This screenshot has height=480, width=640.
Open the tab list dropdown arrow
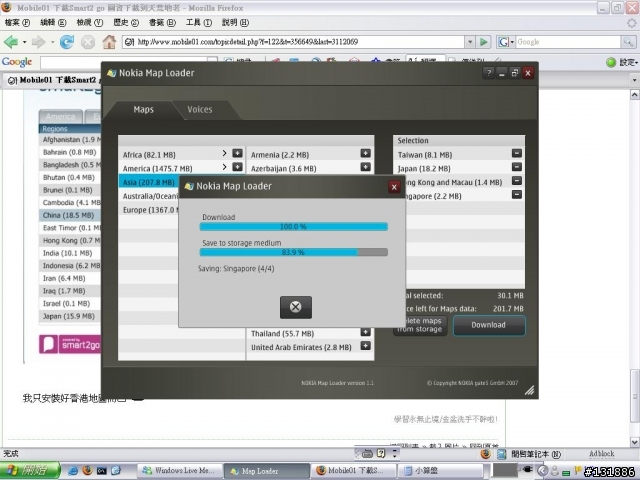[x=634, y=80]
